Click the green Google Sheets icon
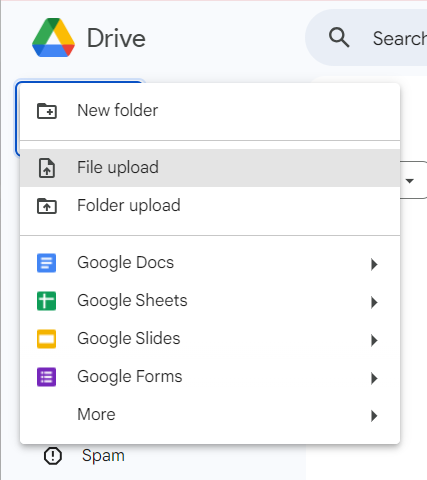Viewport: 427px width, 480px height. click(x=46, y=301)
